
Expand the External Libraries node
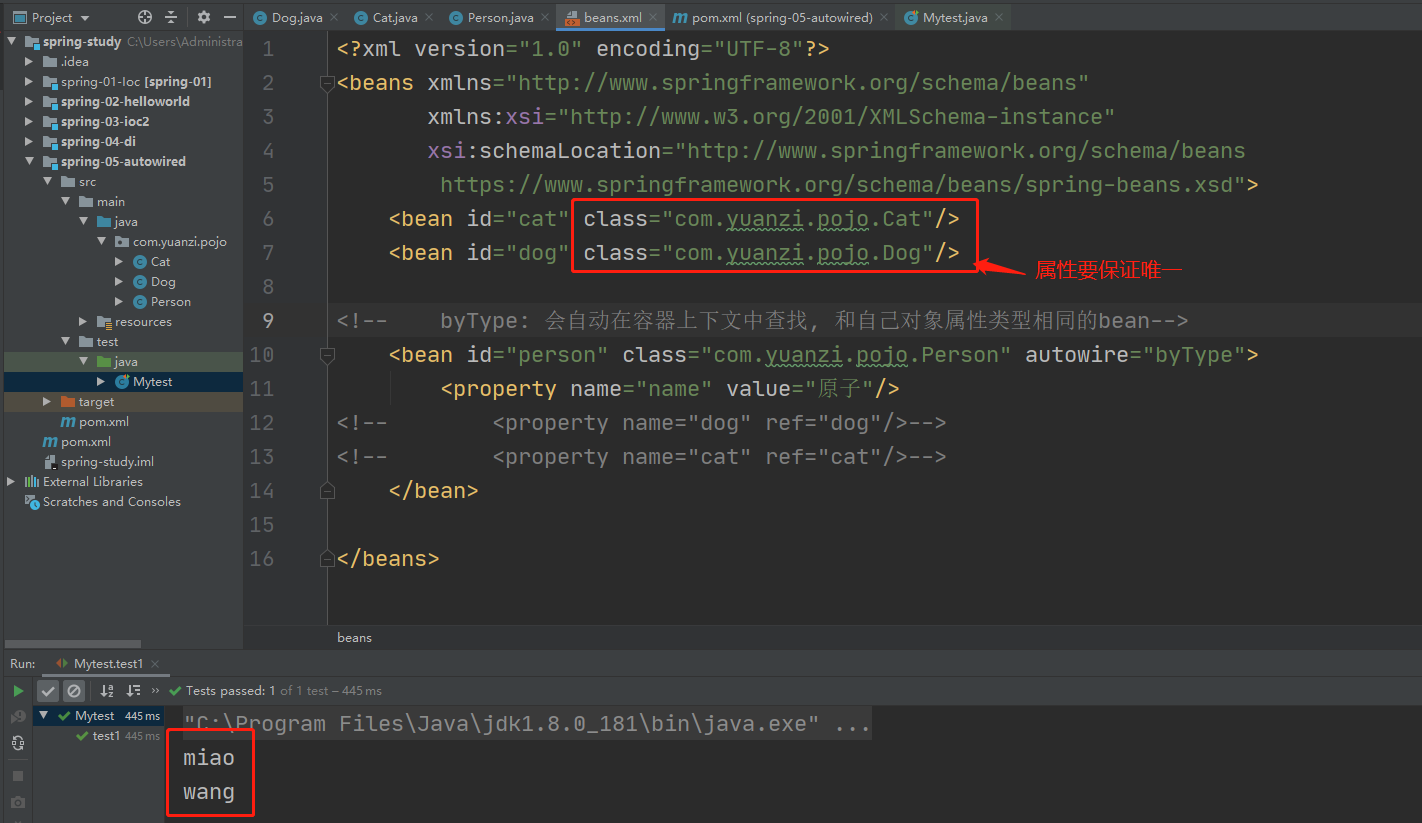[x=12, y=482]
